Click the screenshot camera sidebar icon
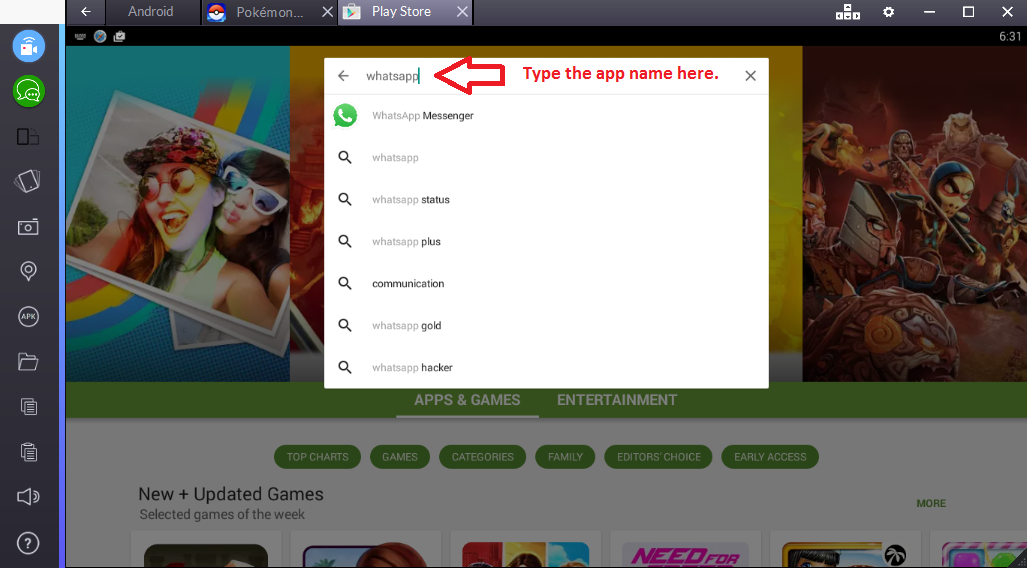The image size is (1027, 568). pyautogui.click(x=28, y=227)
